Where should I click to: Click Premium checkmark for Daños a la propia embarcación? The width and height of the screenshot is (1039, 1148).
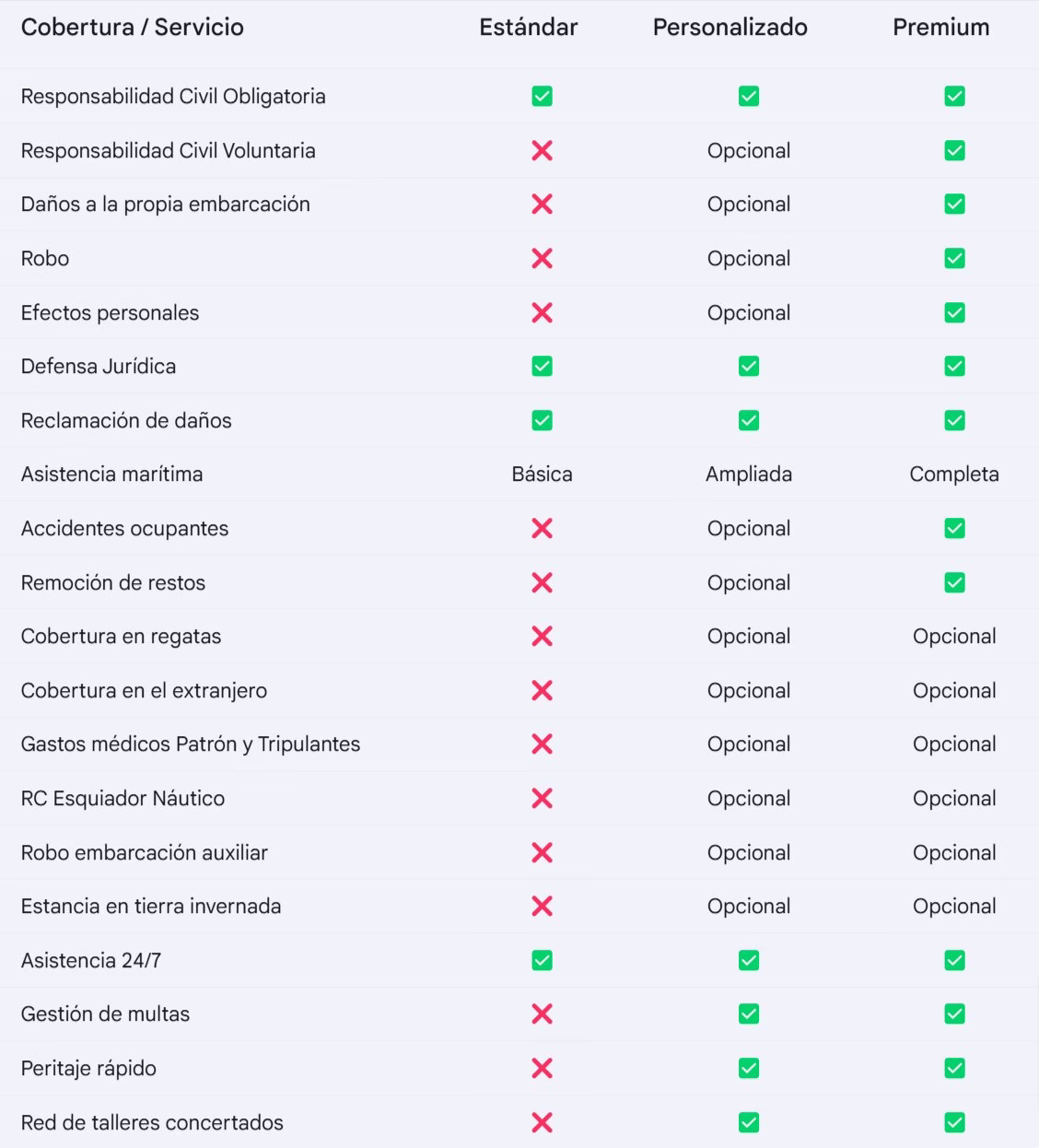[x=954, y=205]
